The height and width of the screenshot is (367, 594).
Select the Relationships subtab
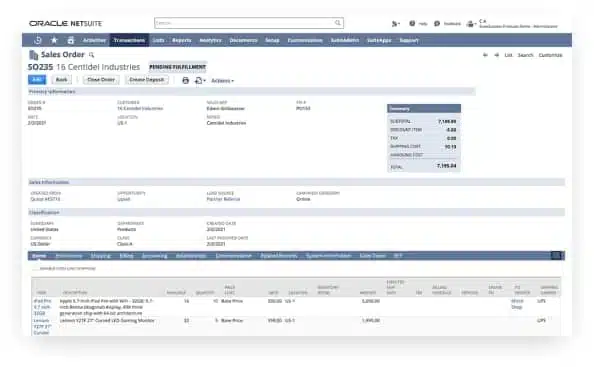191,256
